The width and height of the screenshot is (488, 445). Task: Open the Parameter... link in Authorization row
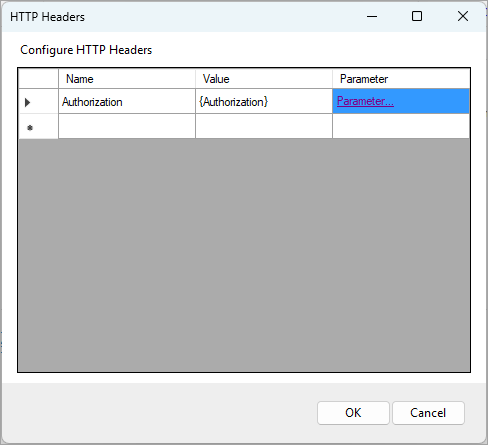[x=365, y=101]
